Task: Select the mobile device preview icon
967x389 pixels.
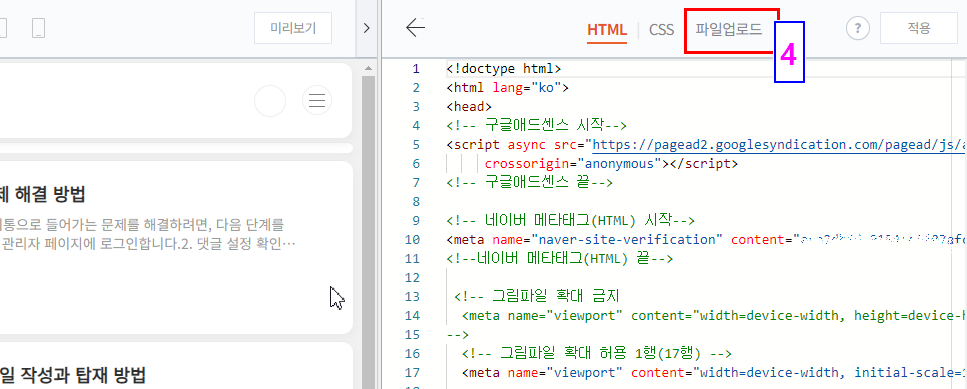Action: coord(38,28)
